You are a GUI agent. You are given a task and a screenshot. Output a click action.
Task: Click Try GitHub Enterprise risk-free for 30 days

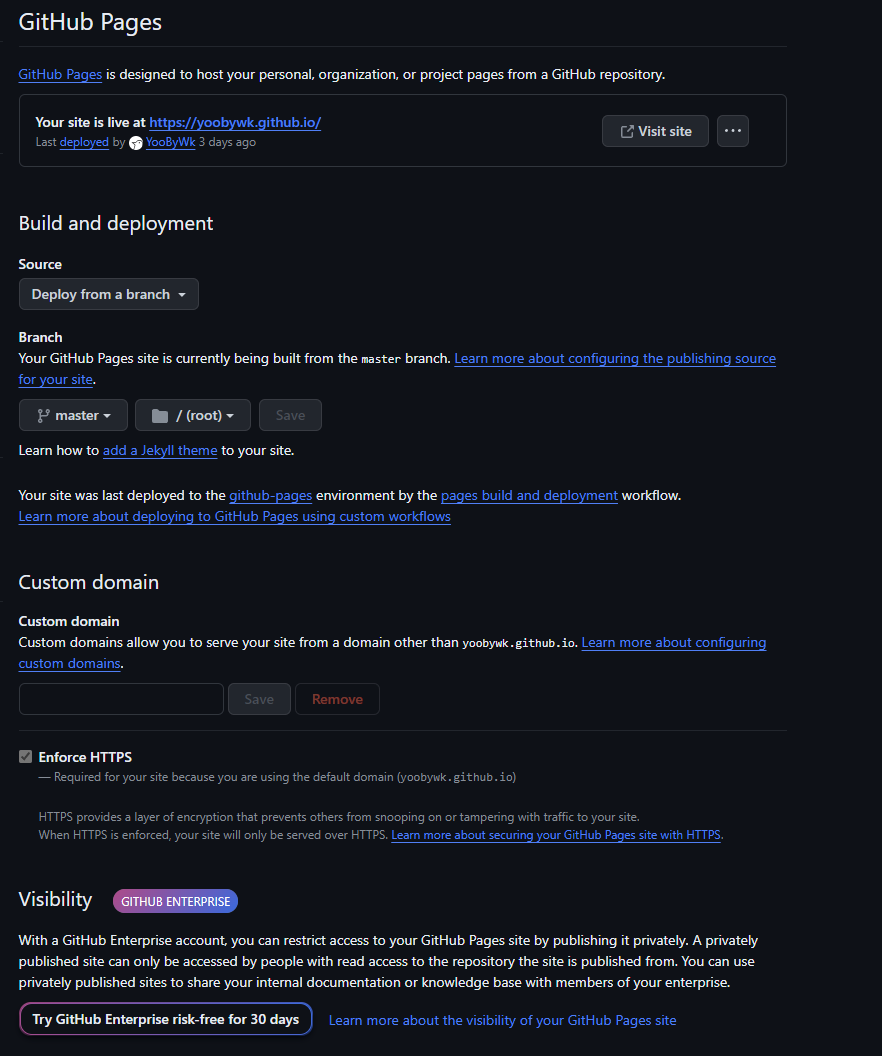[166, 1019]
